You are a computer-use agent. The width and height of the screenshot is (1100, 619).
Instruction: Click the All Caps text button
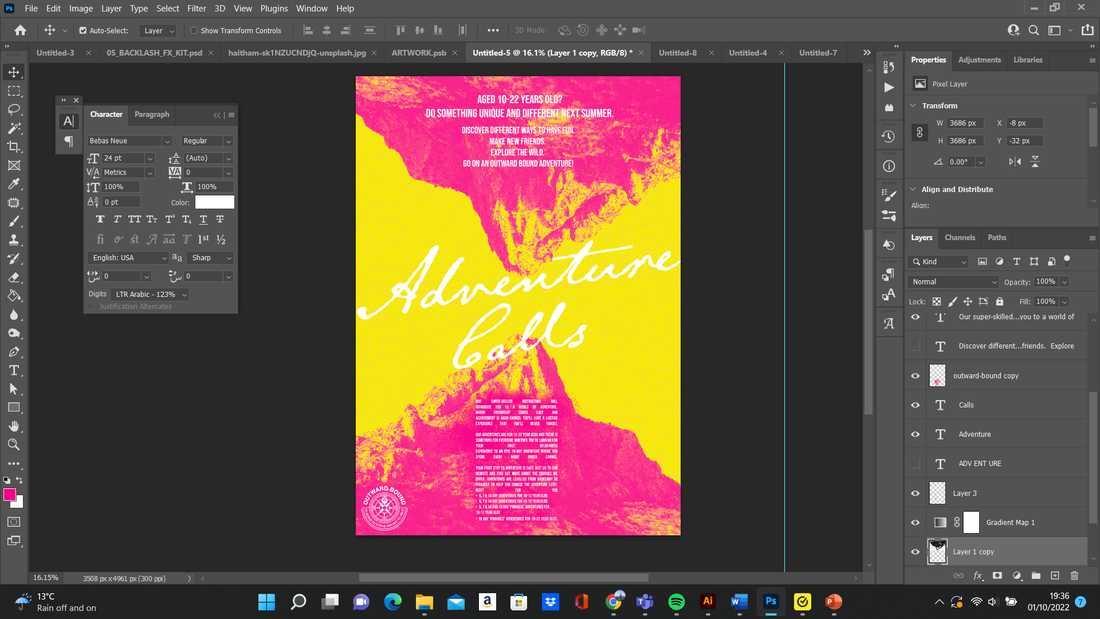coord(135,220)
